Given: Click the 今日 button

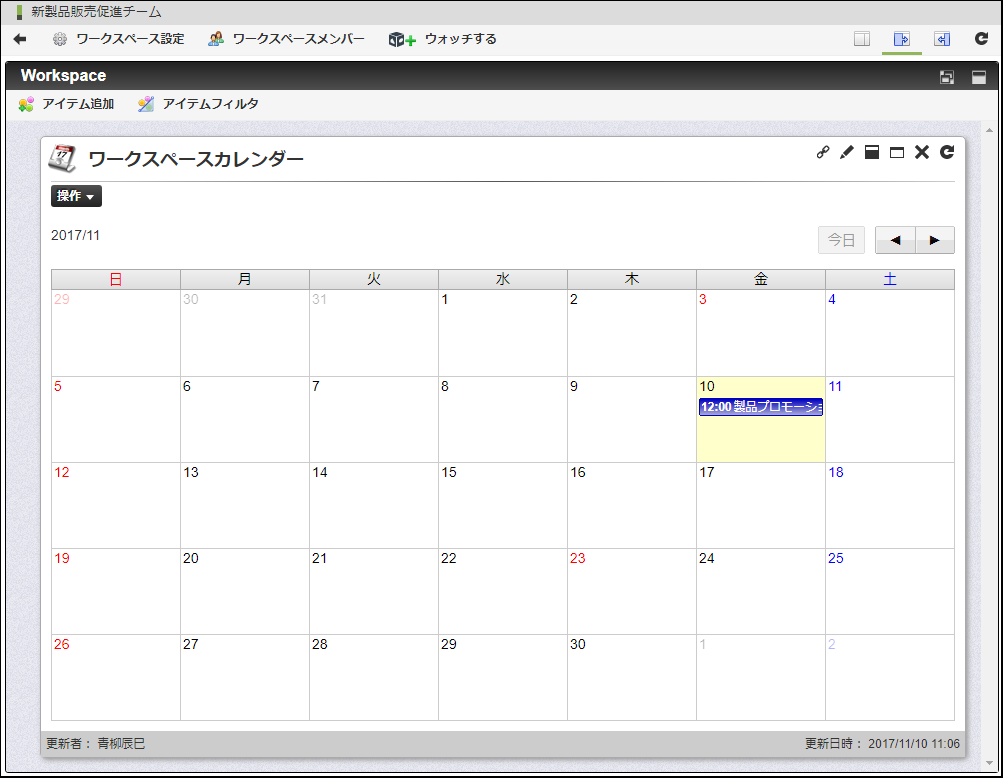Looking at the screenshot, I should [x=841, y=240].
